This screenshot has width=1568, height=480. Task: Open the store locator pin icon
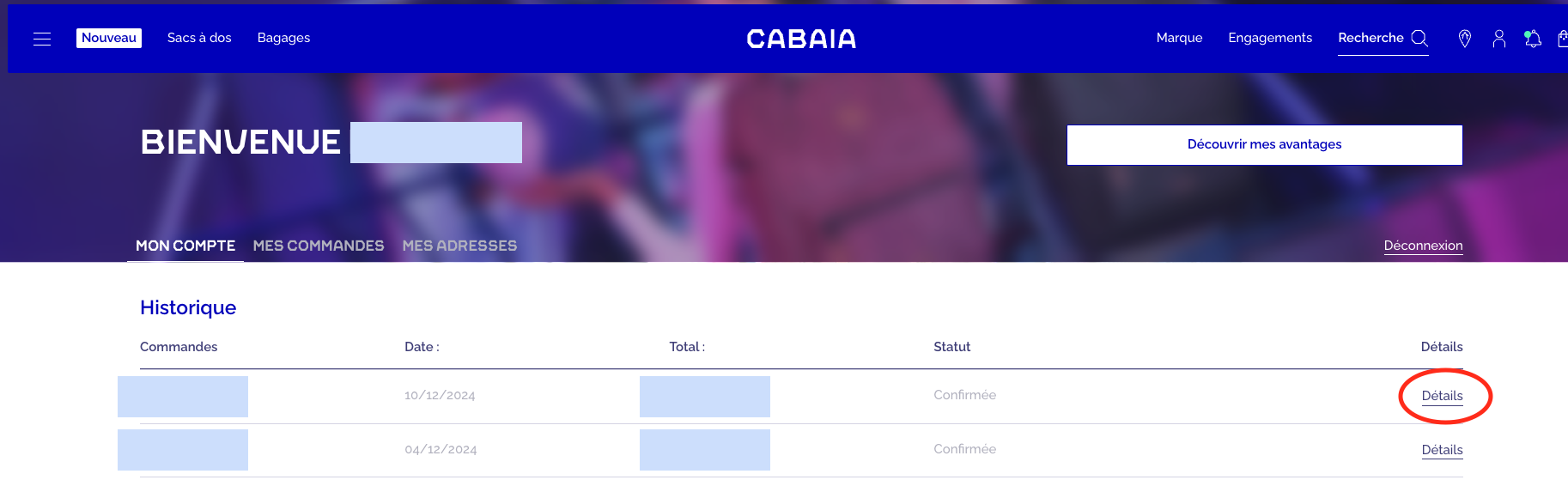(1465, 39)
